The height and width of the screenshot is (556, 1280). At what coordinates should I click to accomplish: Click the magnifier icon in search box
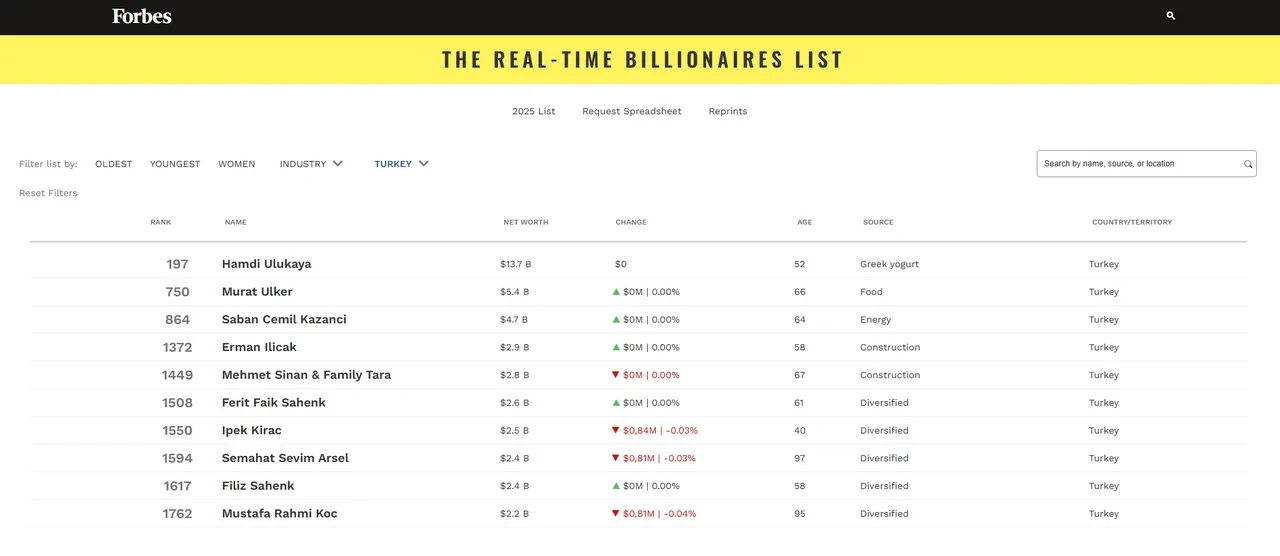[x=1248, y=164]
